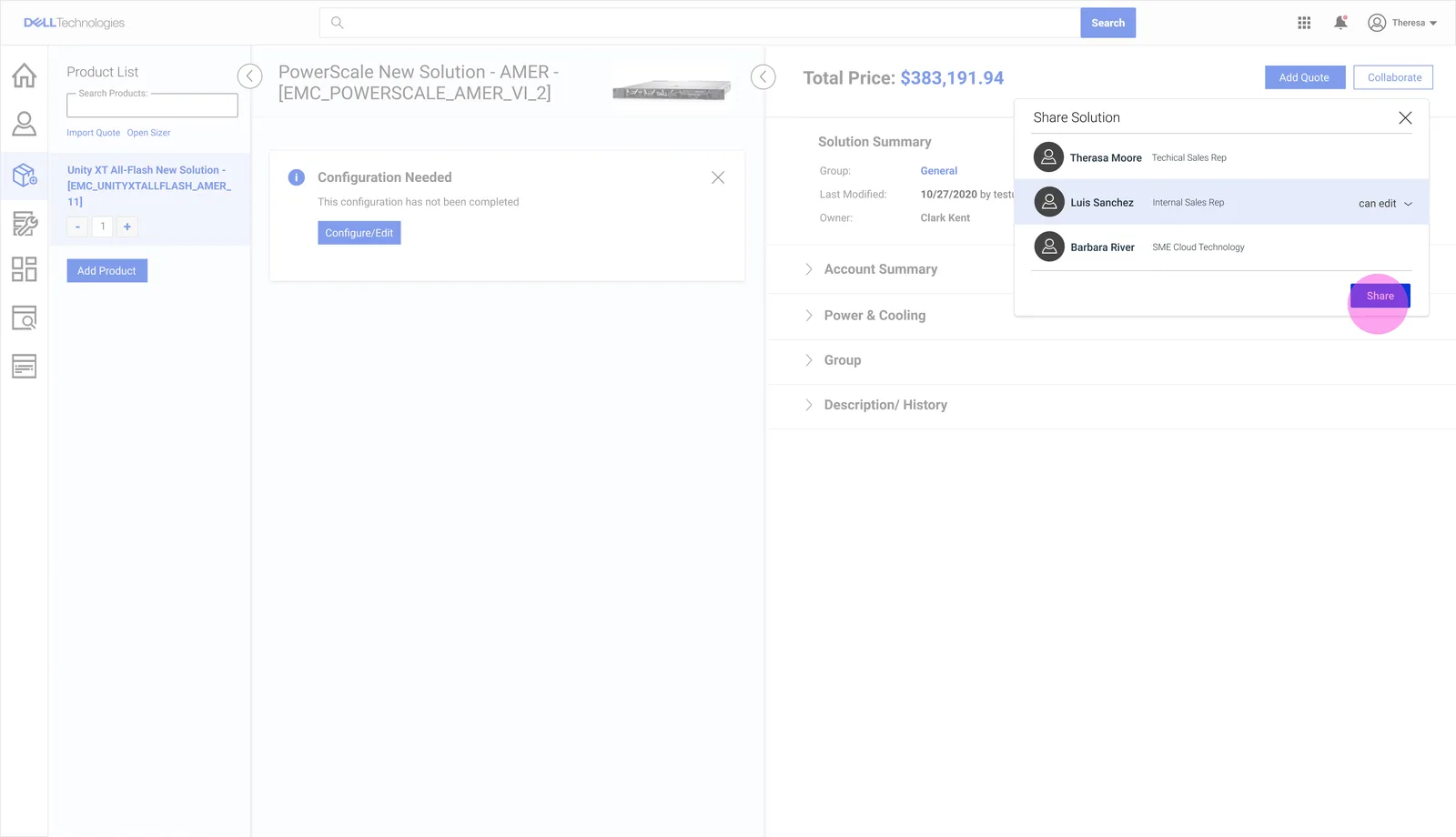Open the Home sidebar icon
This screenshot has width=1456, height=837.
coord(25,75)
